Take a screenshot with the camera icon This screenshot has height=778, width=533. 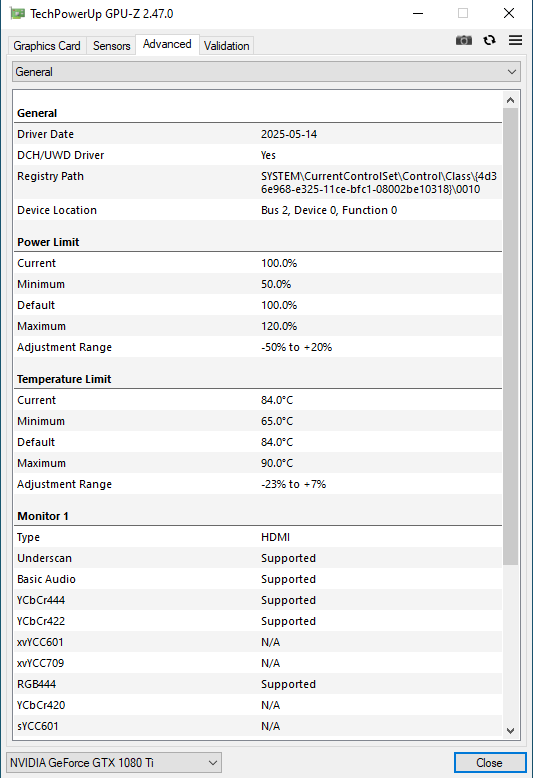pyautogui.click(x=464, y=40)
